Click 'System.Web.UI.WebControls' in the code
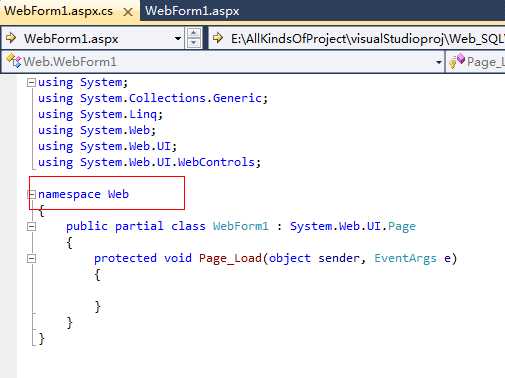Viewport: 505px width, 378px height. (x=167, y=162)
